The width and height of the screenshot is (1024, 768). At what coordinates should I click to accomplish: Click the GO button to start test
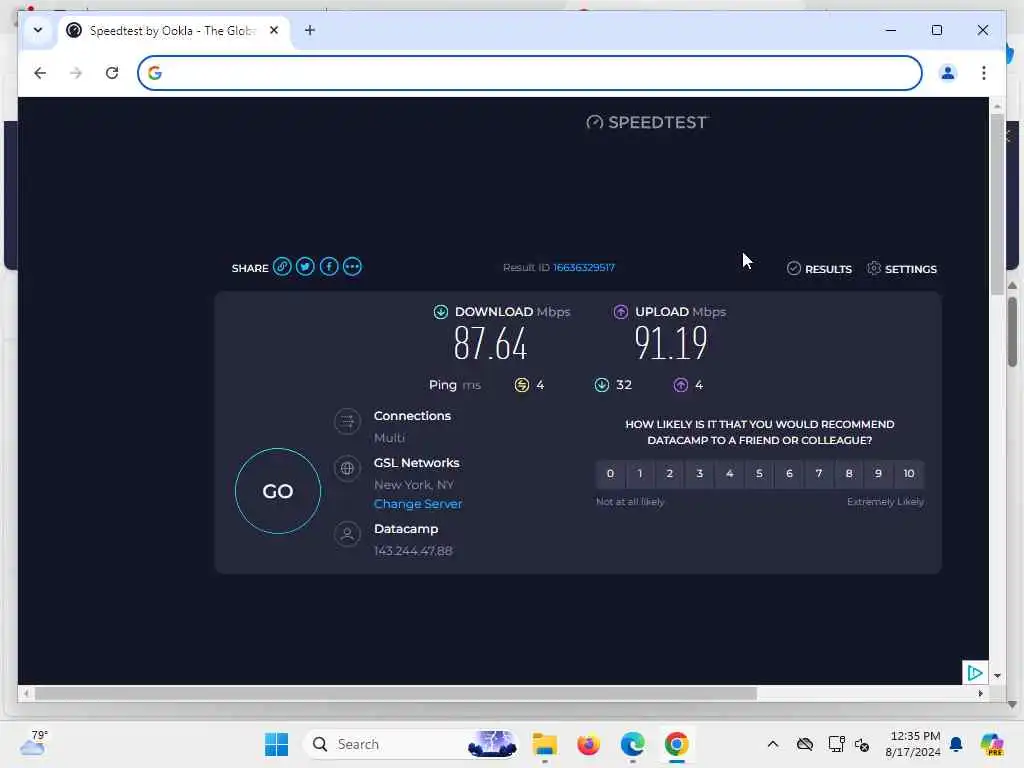278,491
